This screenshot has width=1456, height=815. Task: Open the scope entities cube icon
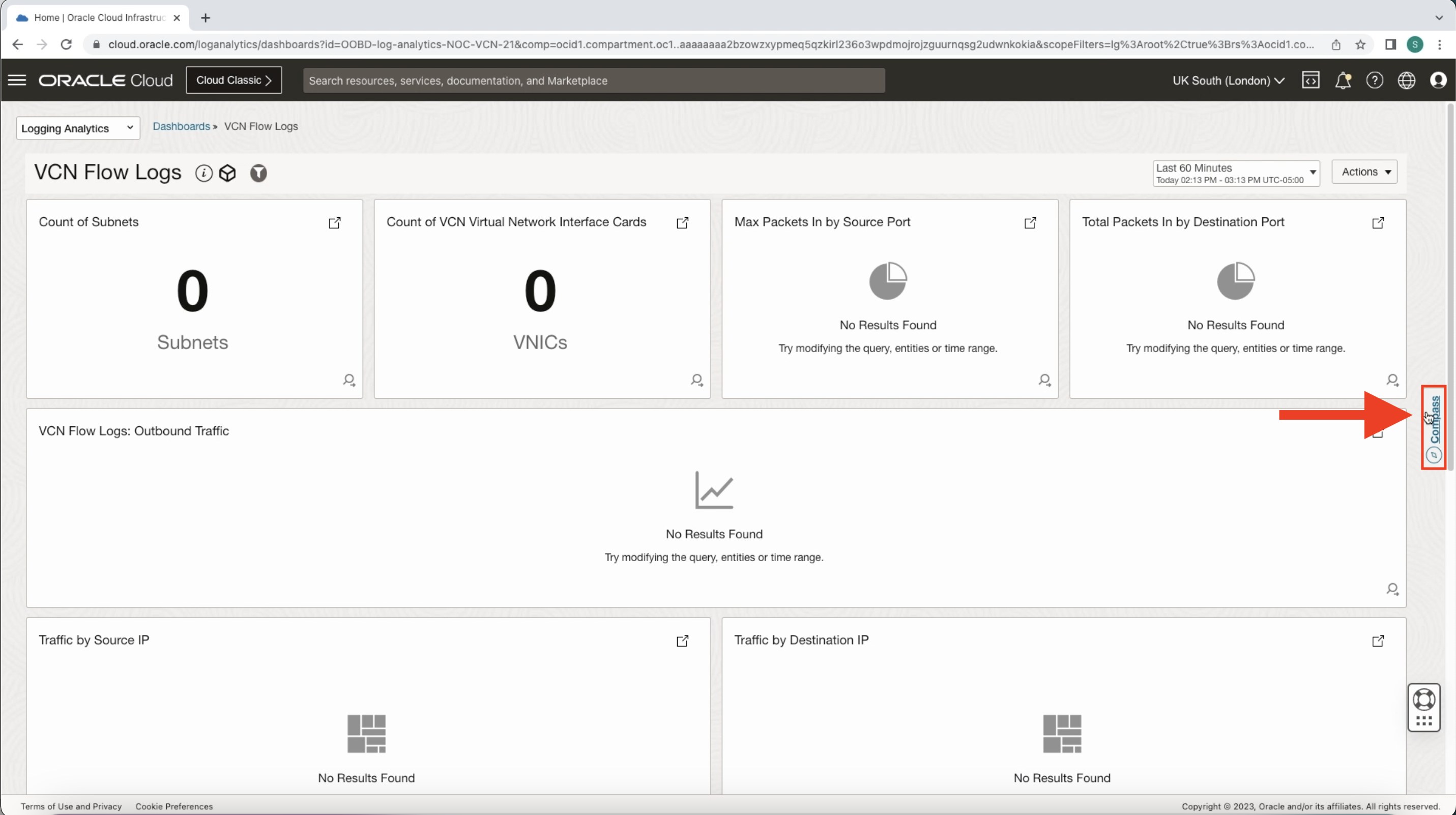tap(228, 173)
